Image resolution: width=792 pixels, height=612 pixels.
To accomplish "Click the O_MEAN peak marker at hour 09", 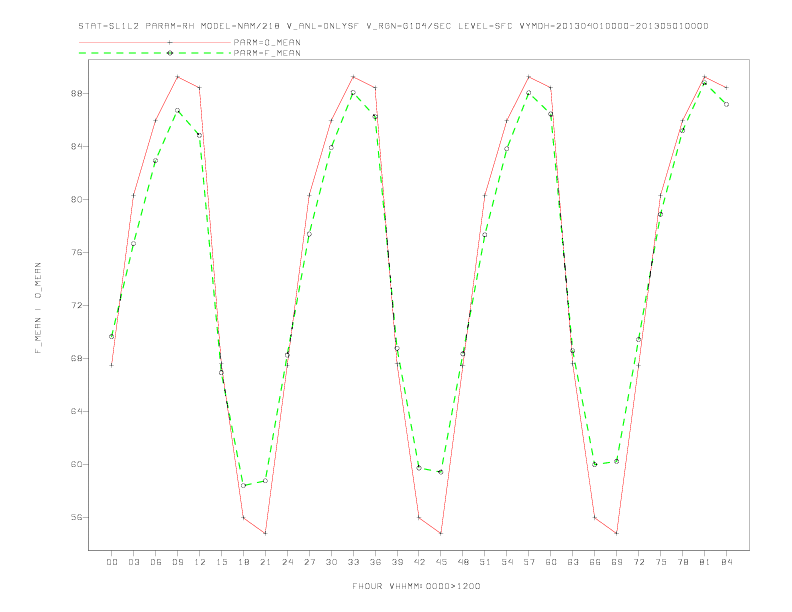I will pyautogui.click(x=177, y=77).
